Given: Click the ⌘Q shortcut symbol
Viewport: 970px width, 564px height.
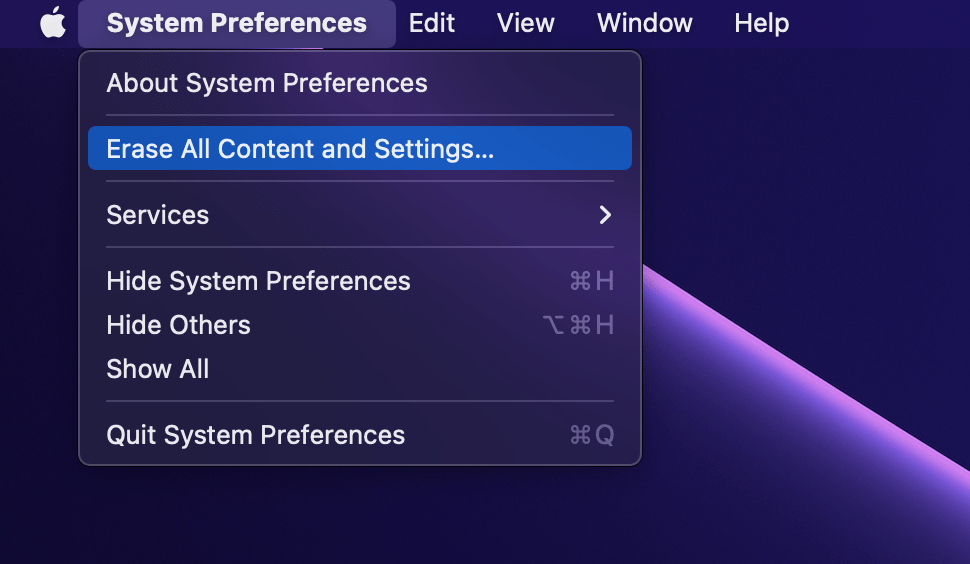Looking at the screenshot, I should click(592, 435).
